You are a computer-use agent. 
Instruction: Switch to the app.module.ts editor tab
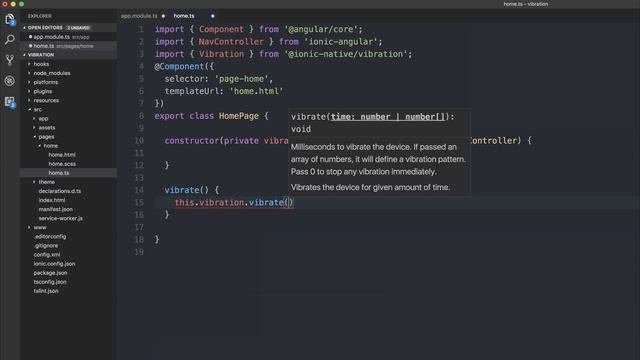(139, 16)
